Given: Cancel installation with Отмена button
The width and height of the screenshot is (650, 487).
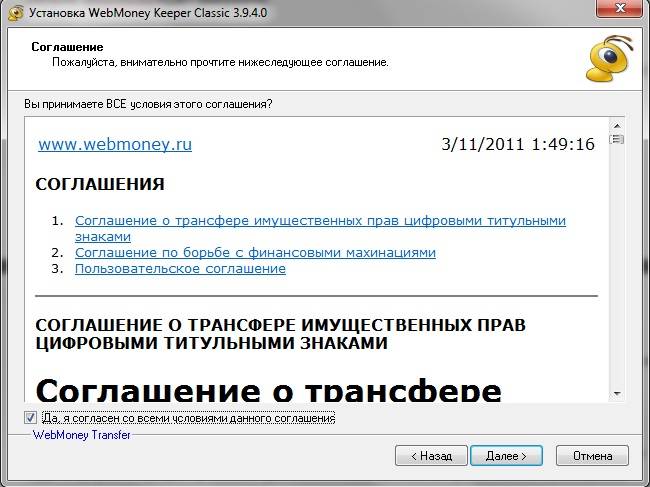Looking at the screenshot, I should tap(592, 456).
